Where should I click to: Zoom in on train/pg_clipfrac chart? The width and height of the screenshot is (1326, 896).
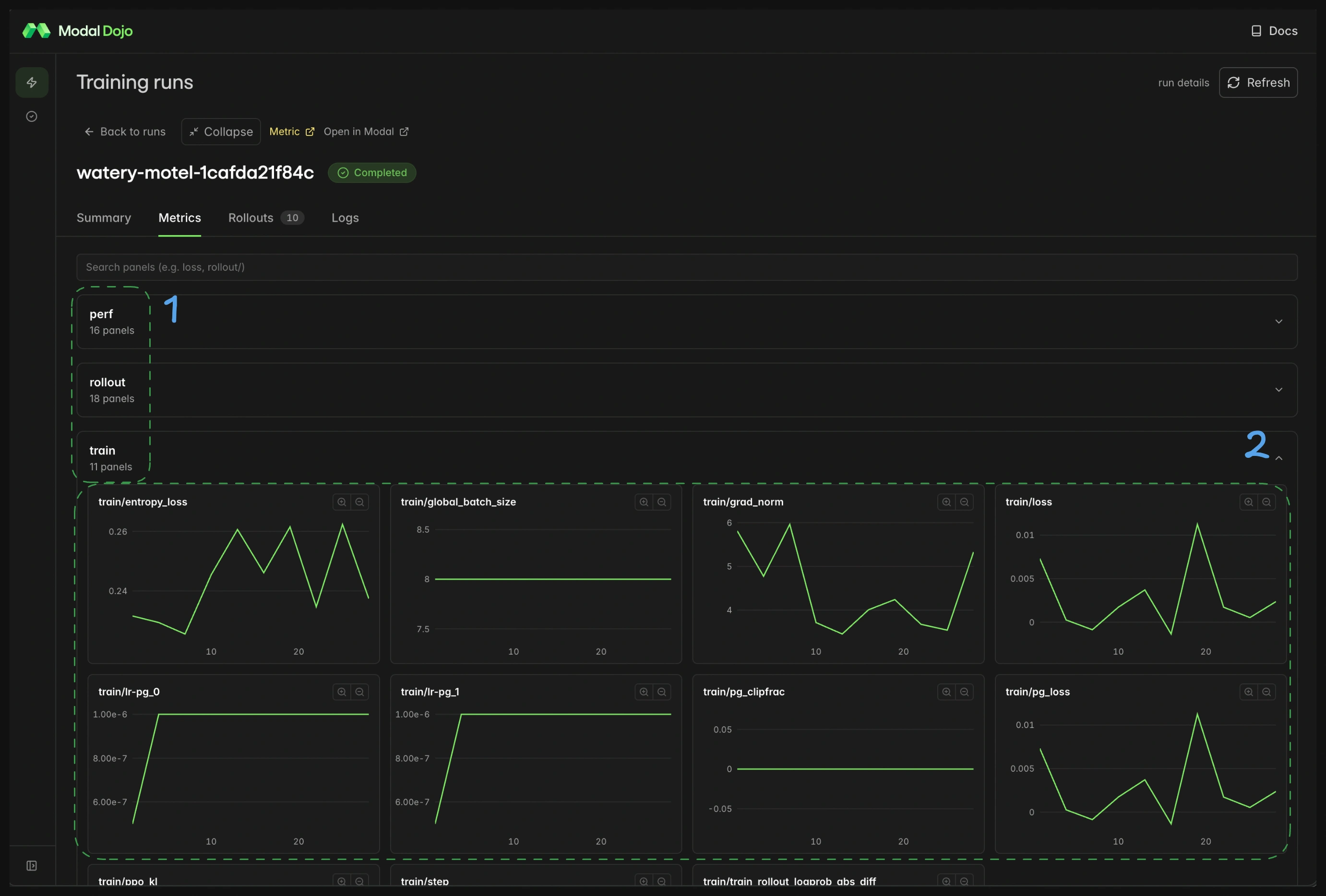tap(946, 692)
